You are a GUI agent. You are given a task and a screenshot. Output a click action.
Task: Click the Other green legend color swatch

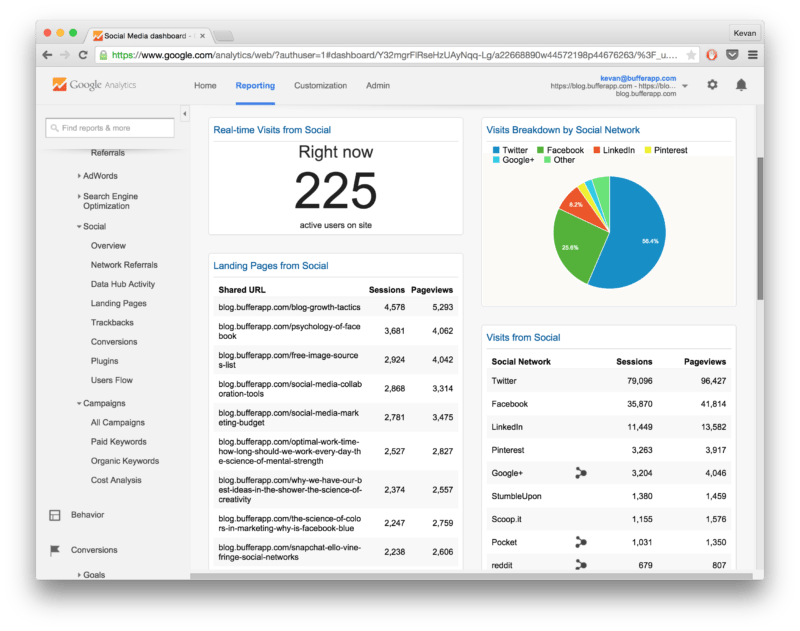coord(546,158)
